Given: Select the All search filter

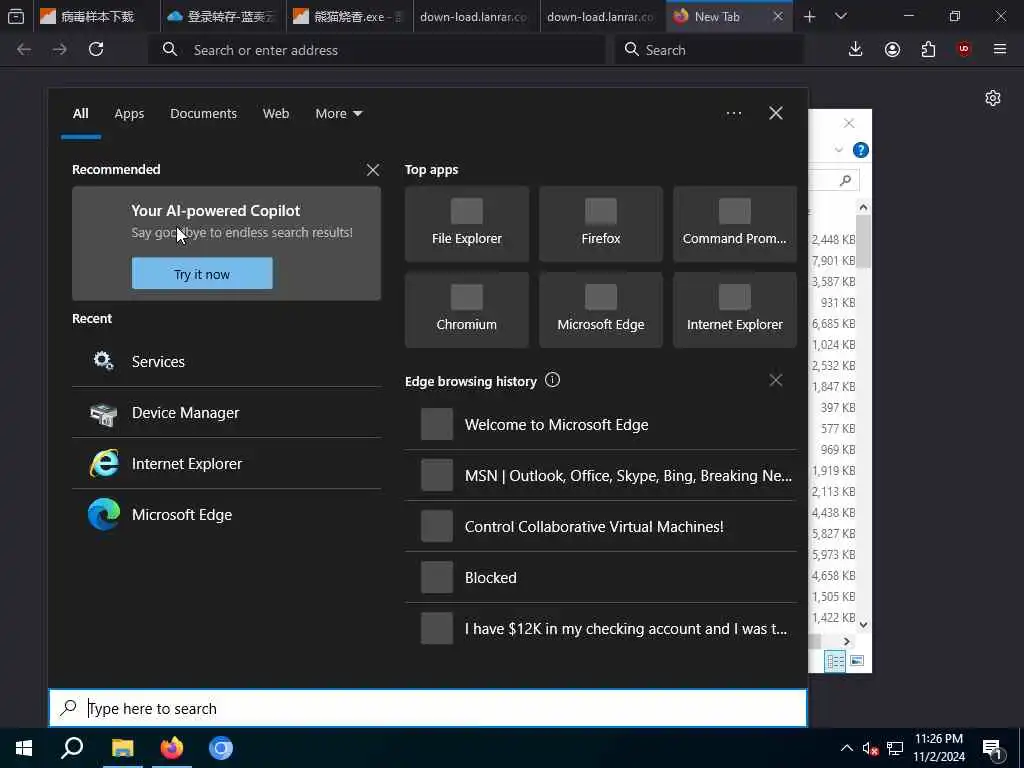Looking at the screenshot, I should point(80,114).
